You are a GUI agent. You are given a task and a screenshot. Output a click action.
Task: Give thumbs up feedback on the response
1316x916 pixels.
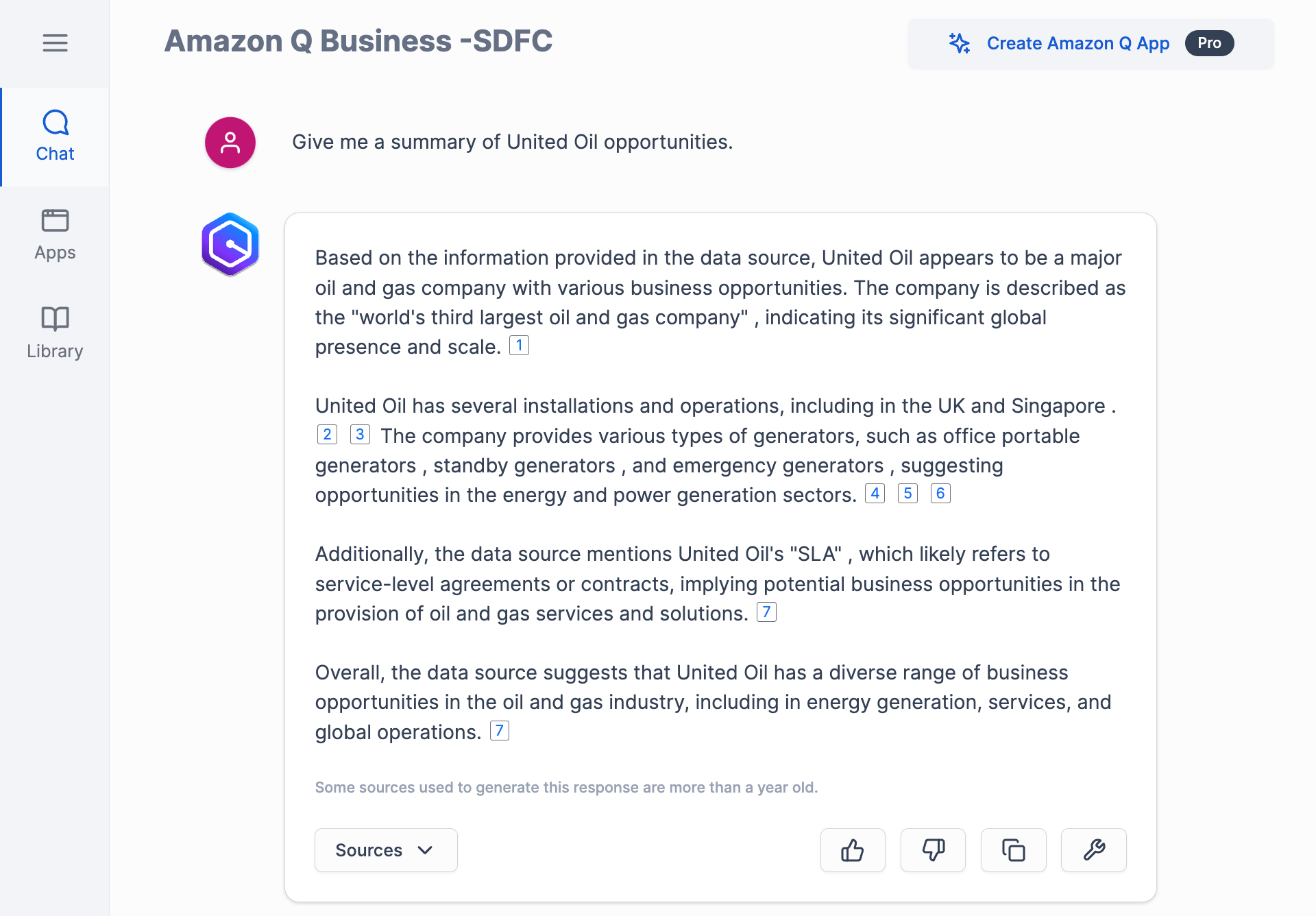click(852, 850)
